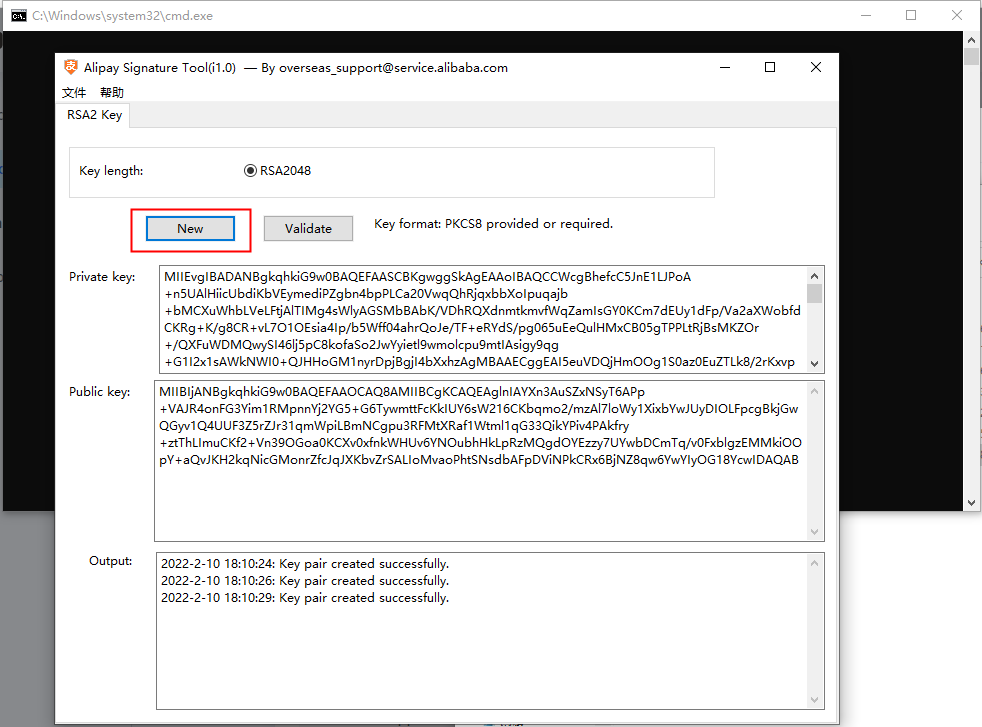Minimize the Alipay Signature Tool window

click(724, 67)
